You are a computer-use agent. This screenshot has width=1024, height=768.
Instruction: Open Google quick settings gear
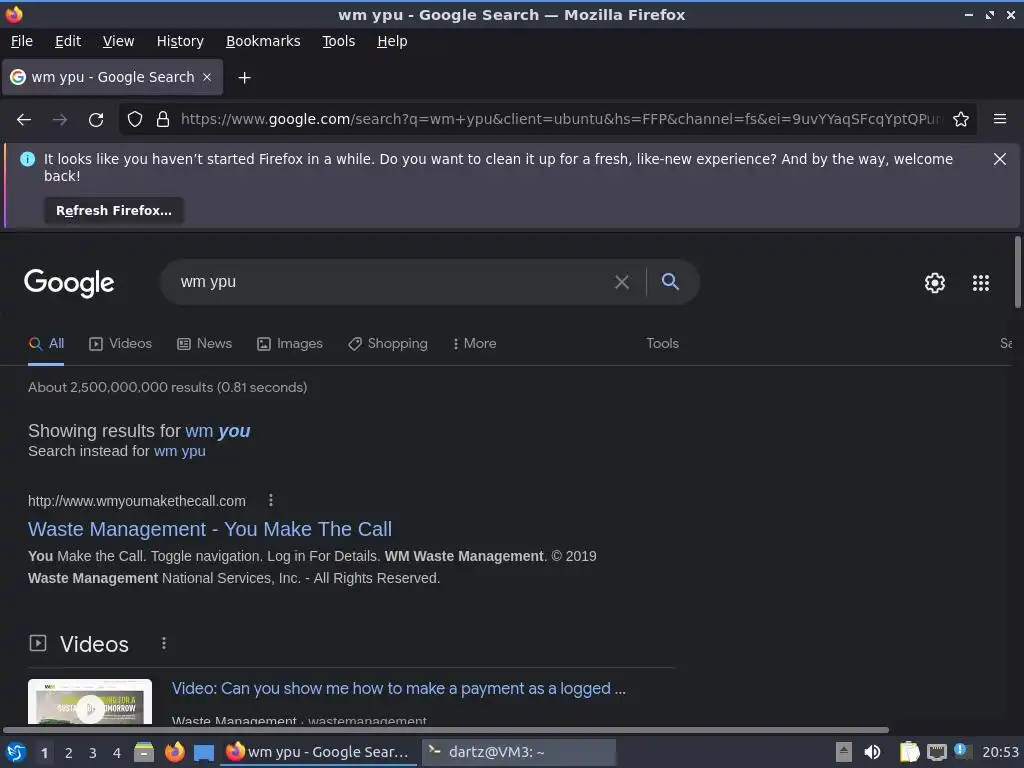[x=935, y=283]
